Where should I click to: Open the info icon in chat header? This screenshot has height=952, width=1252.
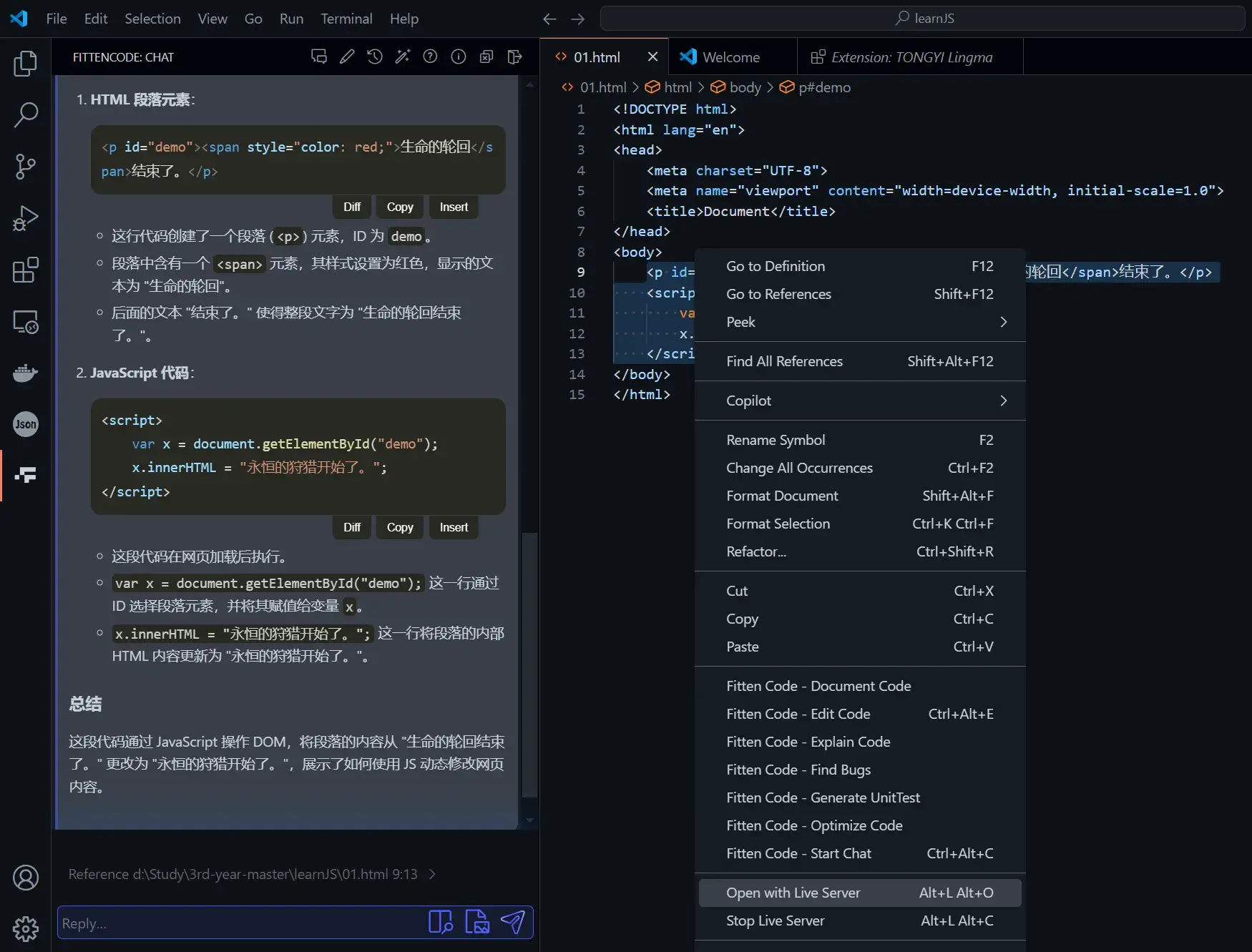[459, 57]
